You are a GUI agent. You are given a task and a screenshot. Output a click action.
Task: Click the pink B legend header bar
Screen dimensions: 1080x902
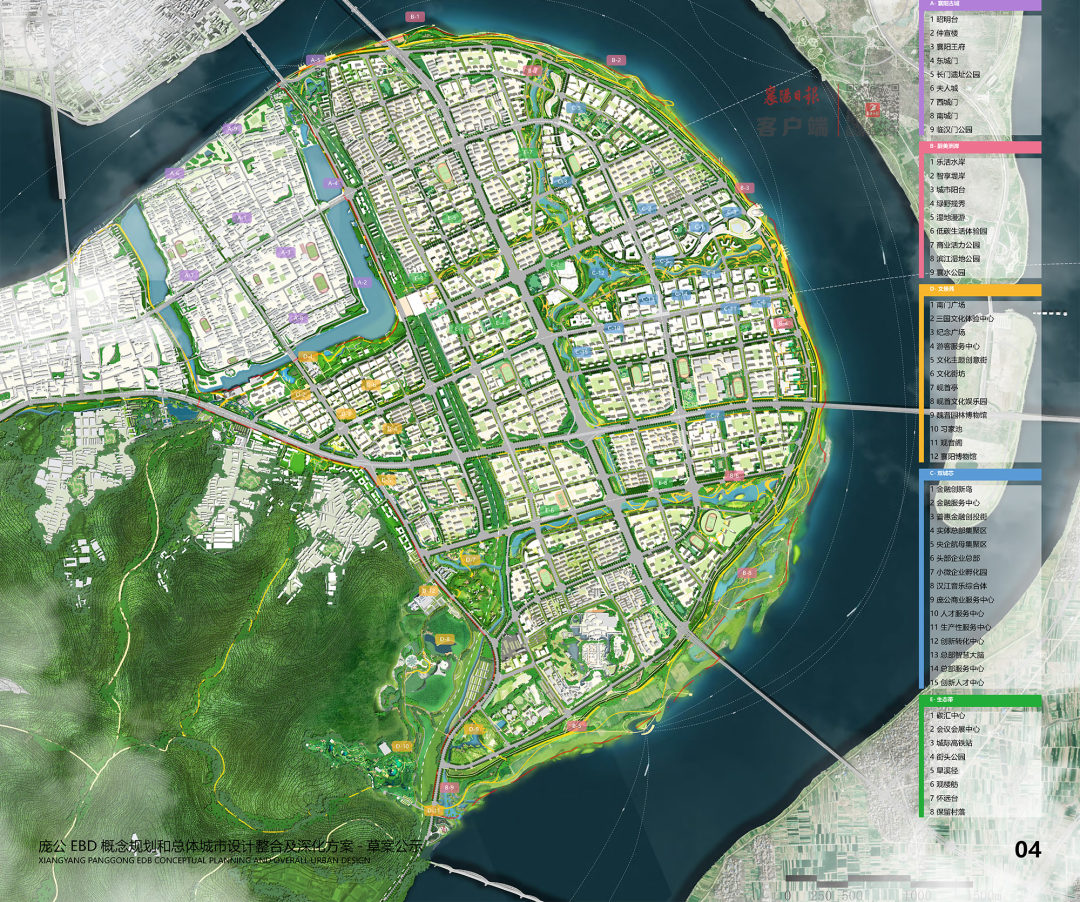click(x=981, y=147)
